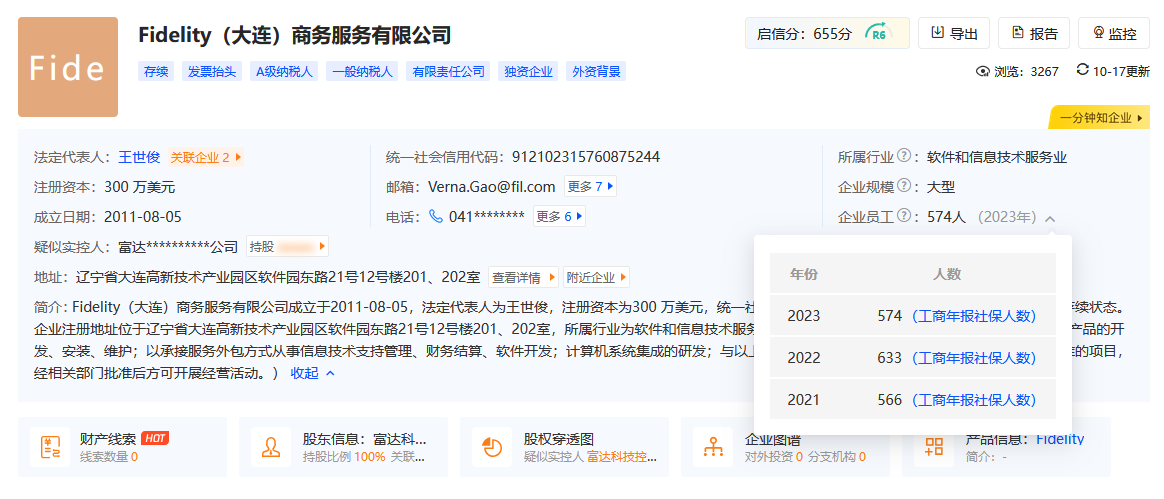Click the refresh icon beside 10-17更新
This screenshot has height=499, width=1164.
pyautogui.click(x=1082, y=71)
